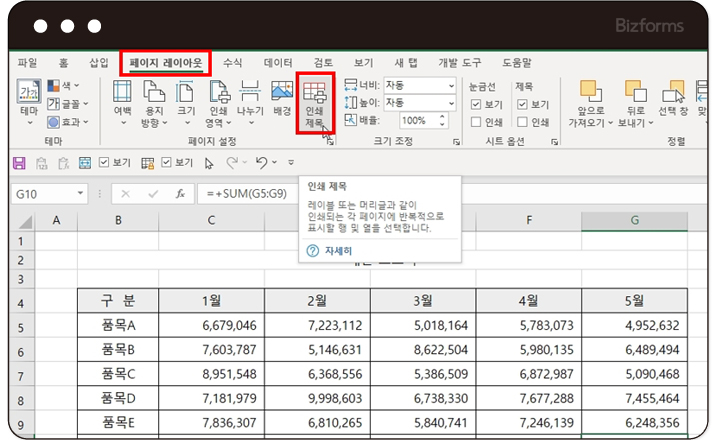Uncheck gridlines View (눈금선 보기) checkbox
715x440 pixels.
click(476, 104)
